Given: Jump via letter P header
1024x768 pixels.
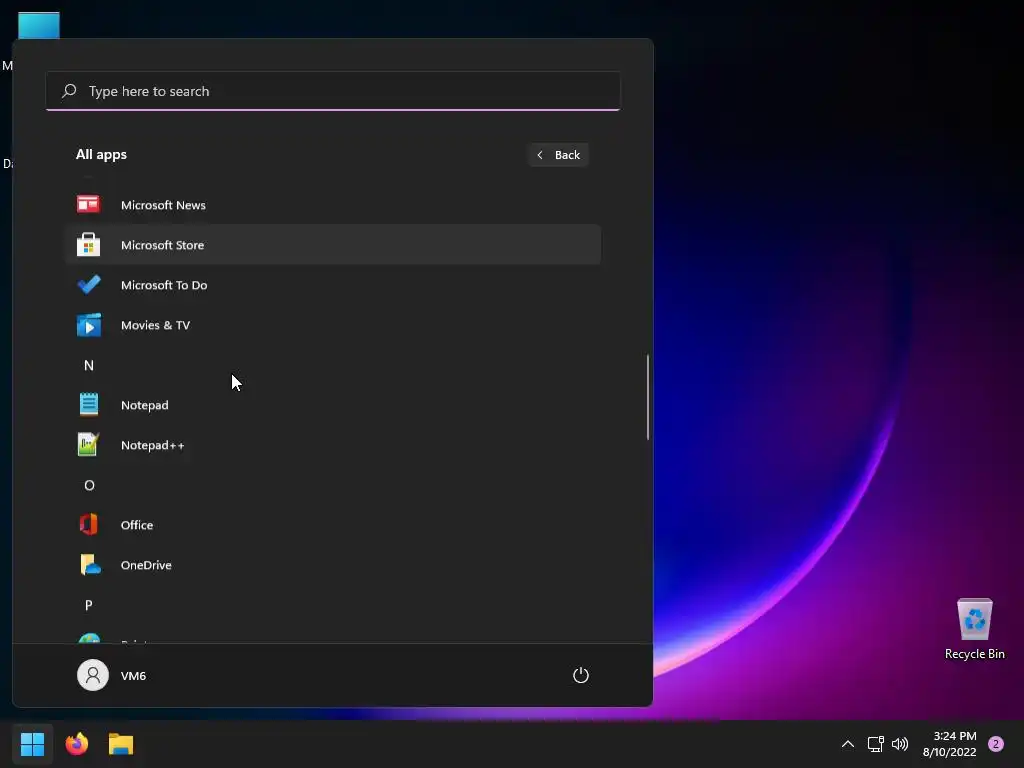Looking at the screenshot, I should [x=89, y=605].
